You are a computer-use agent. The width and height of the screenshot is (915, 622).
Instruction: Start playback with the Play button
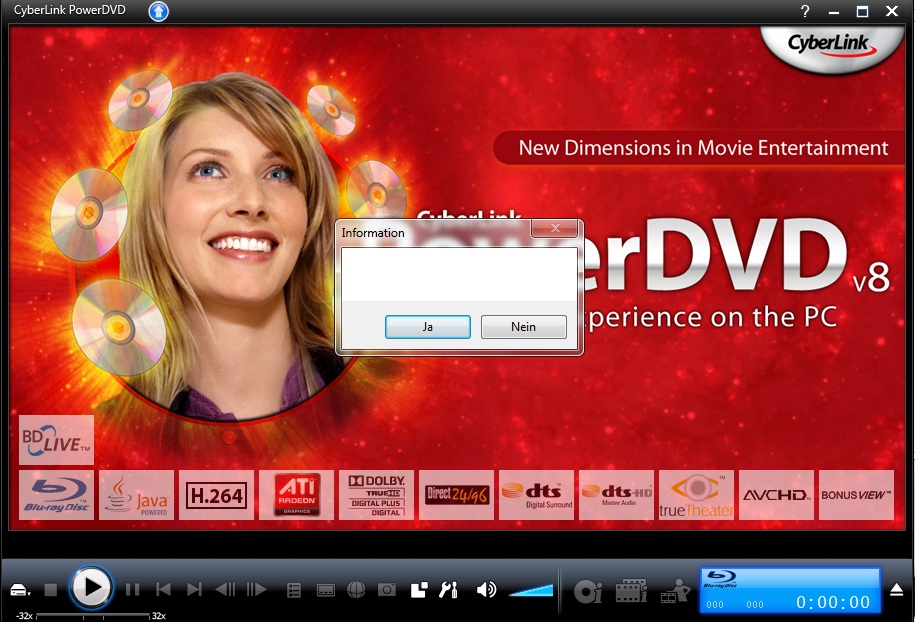click(90, 588)
